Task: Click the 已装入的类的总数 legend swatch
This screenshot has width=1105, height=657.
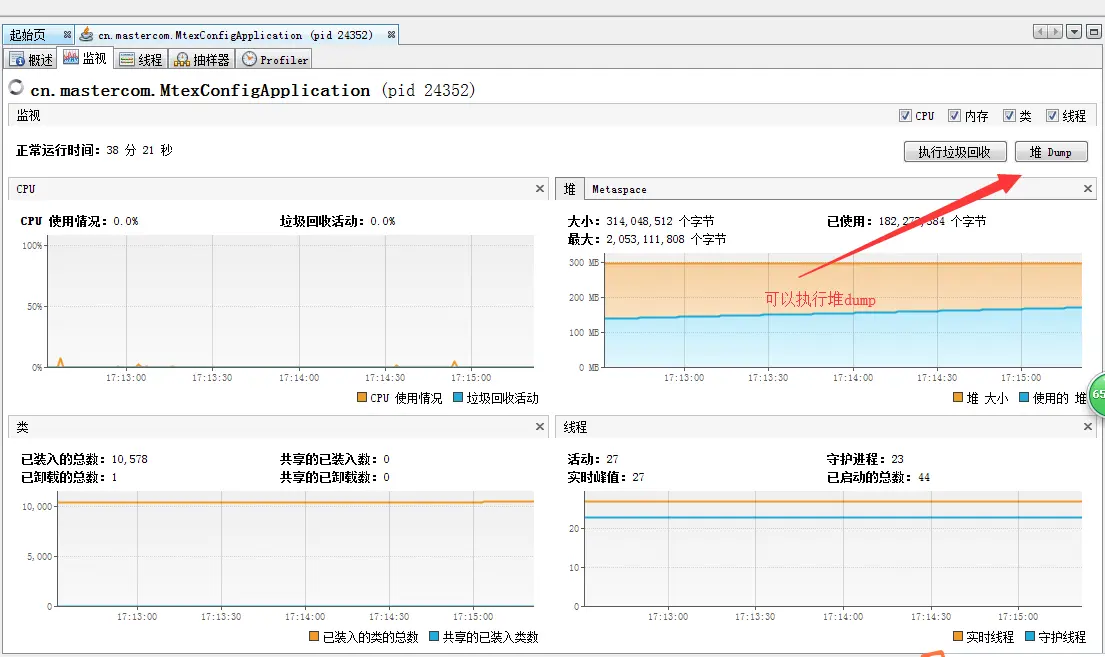Action: click(x=314, y=636)
